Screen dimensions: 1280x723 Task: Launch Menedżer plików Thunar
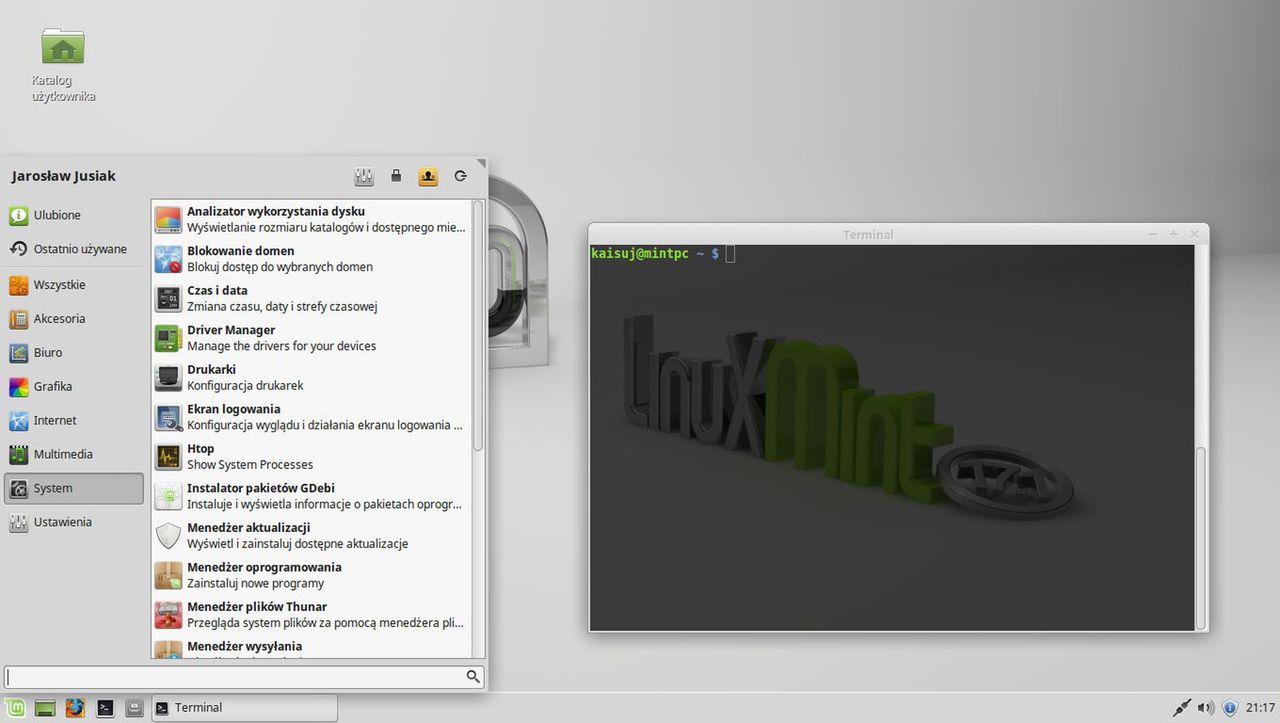pos(311,614)
